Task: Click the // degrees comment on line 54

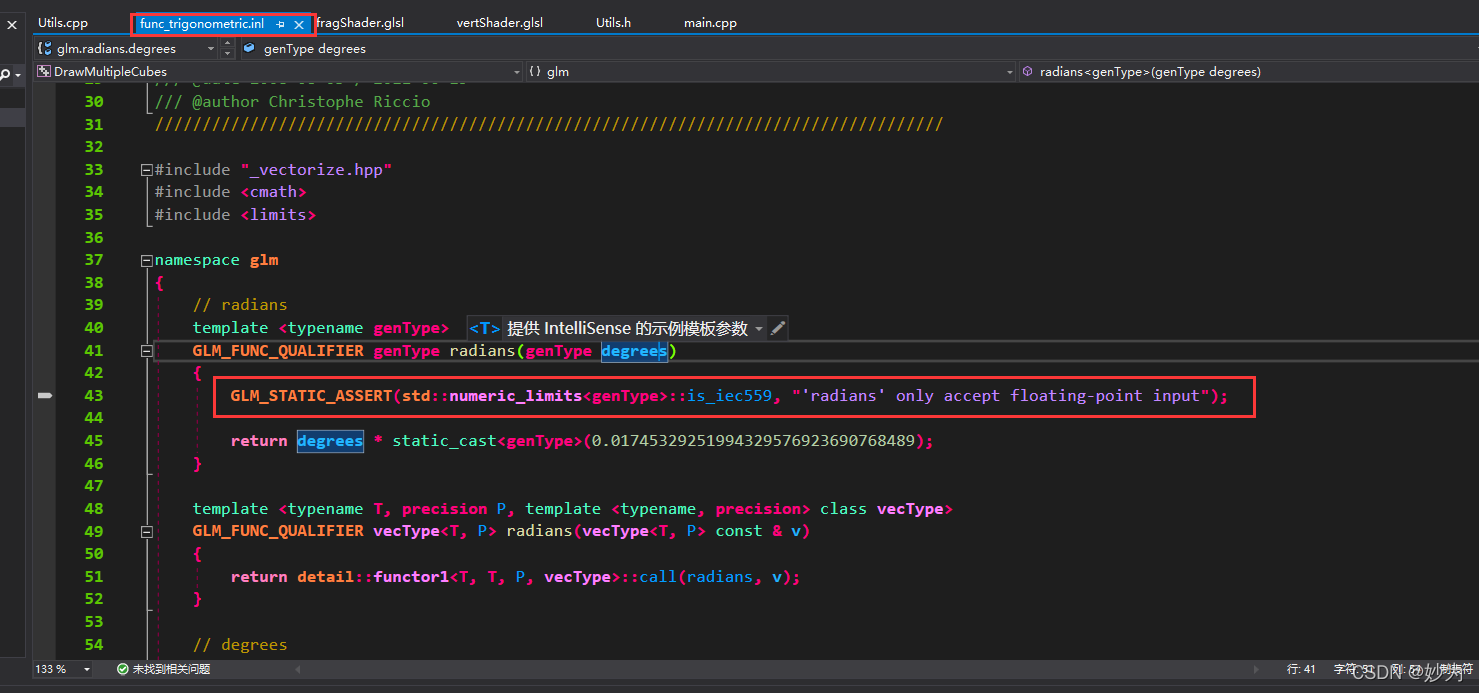Action: click(240, 645)
